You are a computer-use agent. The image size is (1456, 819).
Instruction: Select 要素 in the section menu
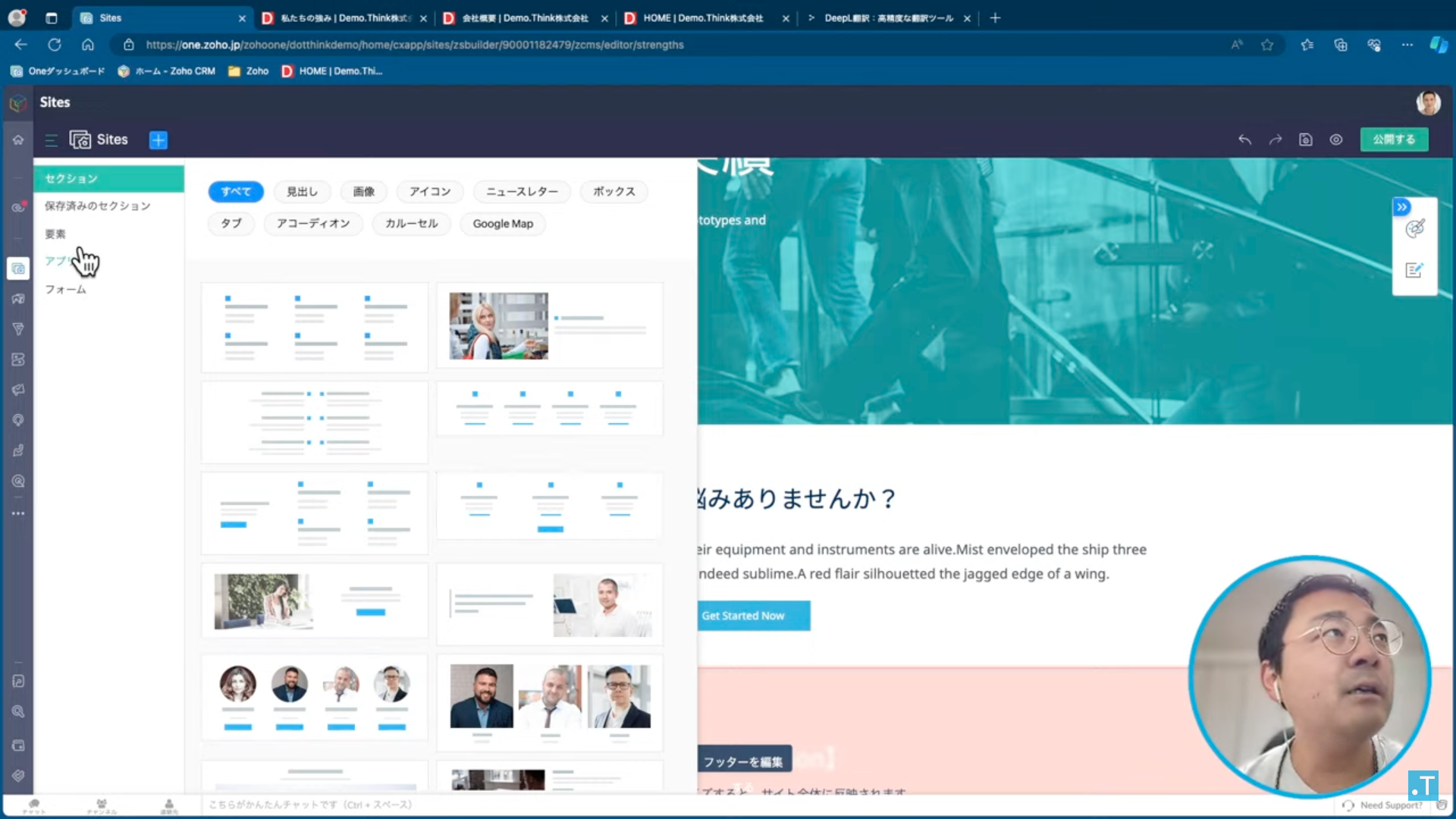[x=55, y=234]
